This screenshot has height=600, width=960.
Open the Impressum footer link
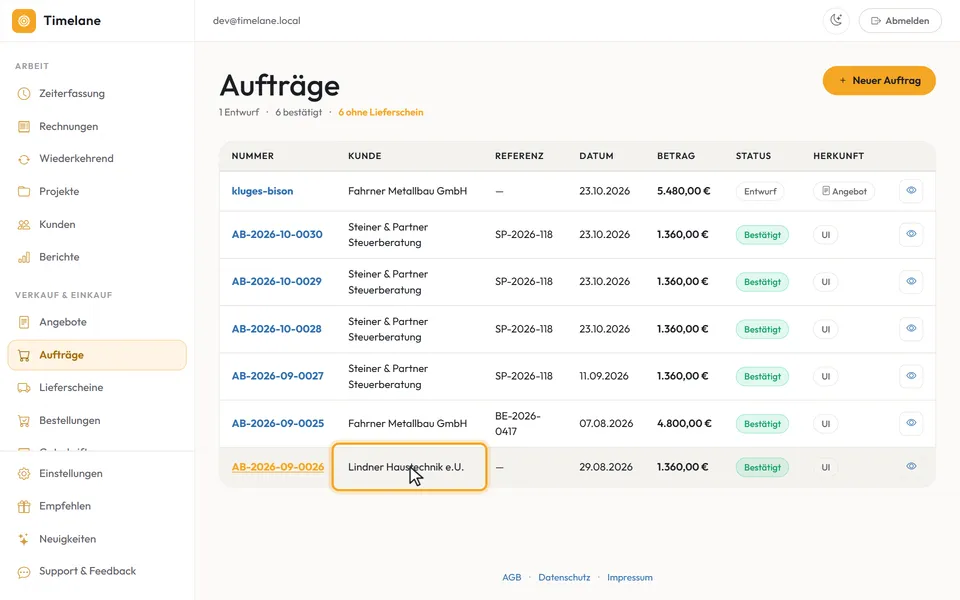(x=630, y=577)
